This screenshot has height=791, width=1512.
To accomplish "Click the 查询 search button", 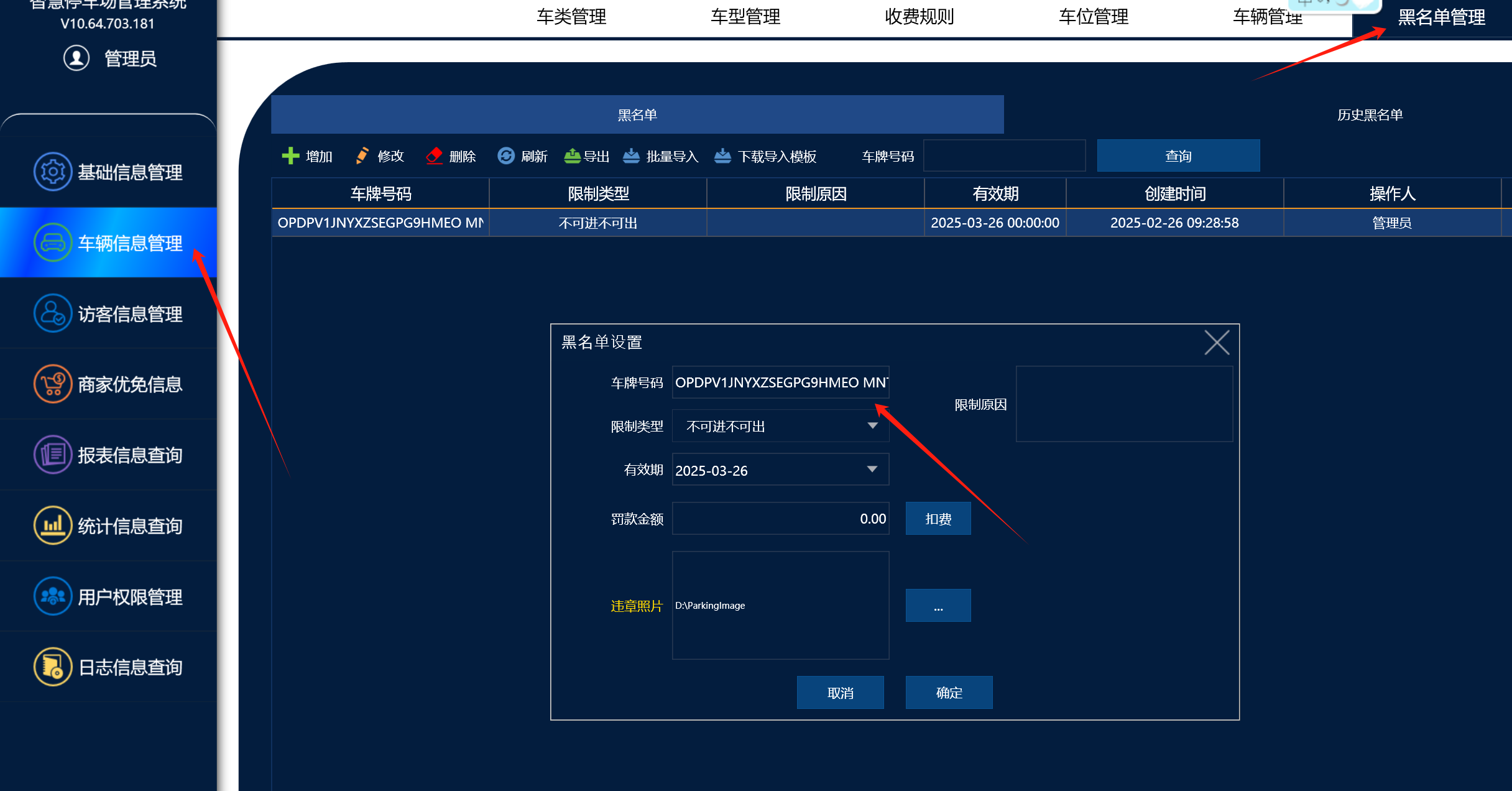I will 1178,155.
